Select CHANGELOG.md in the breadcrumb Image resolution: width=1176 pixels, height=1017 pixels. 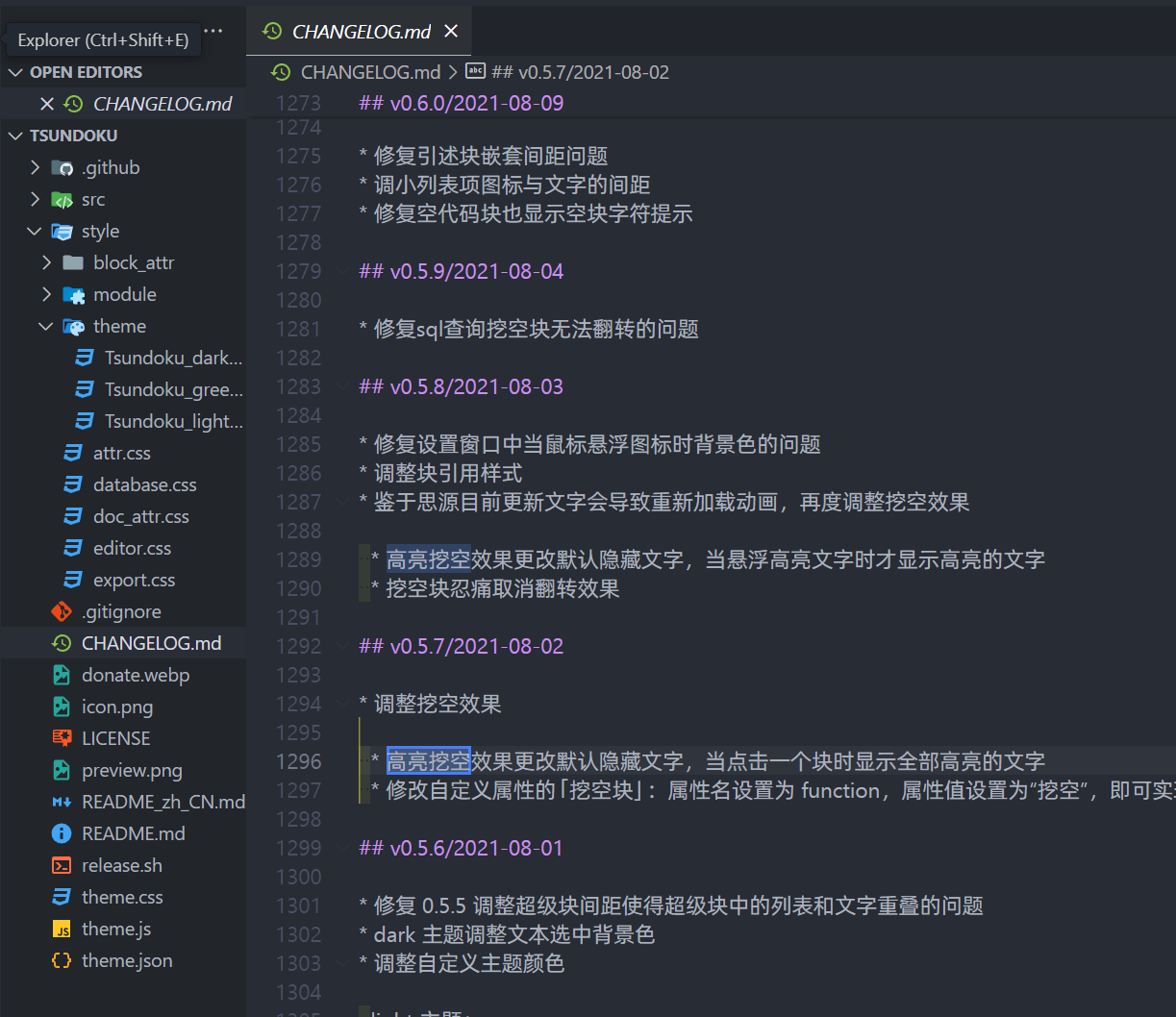click(x=370, y=72)
